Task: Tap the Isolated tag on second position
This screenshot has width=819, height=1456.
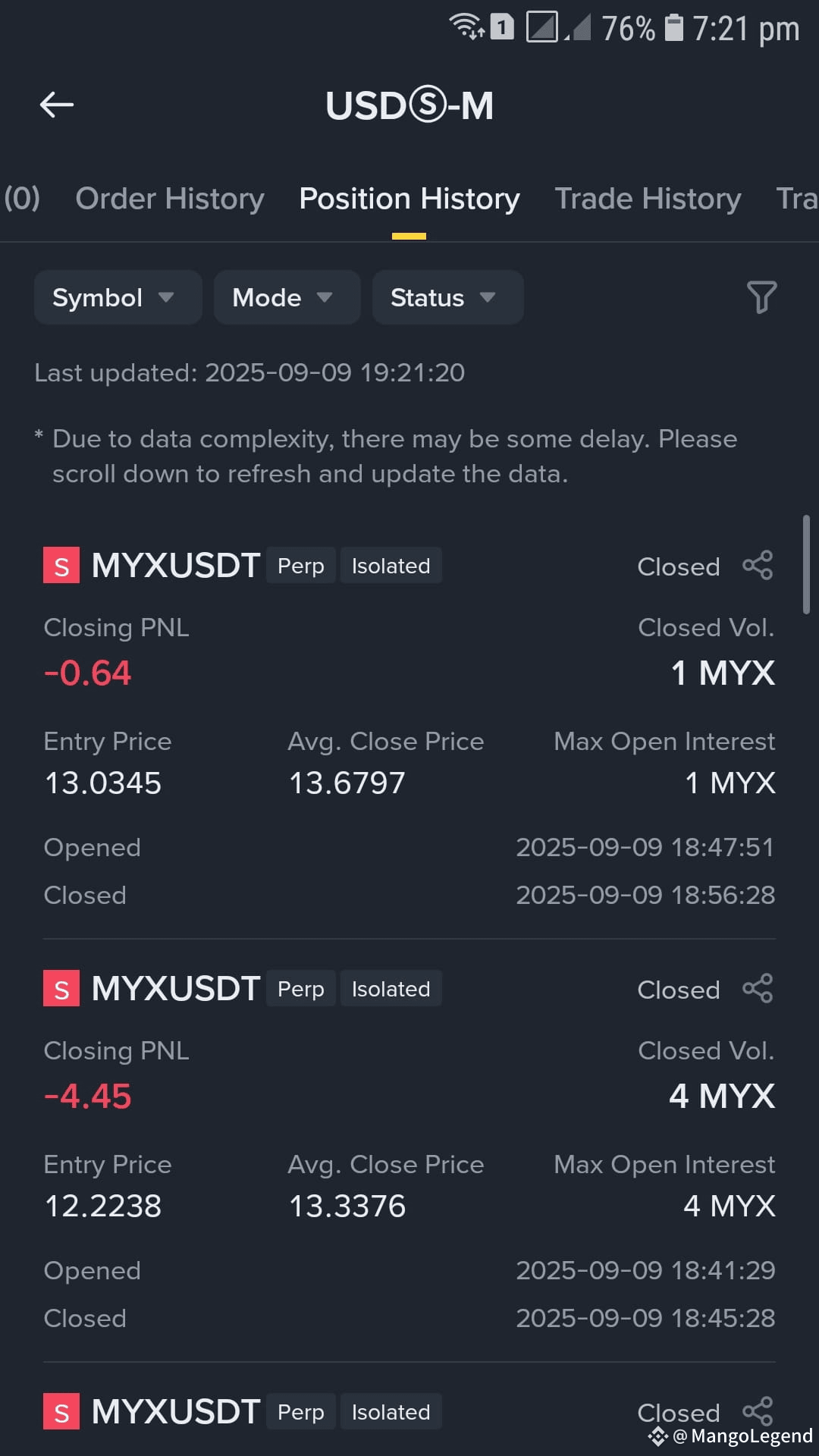Action: point(391,989)
